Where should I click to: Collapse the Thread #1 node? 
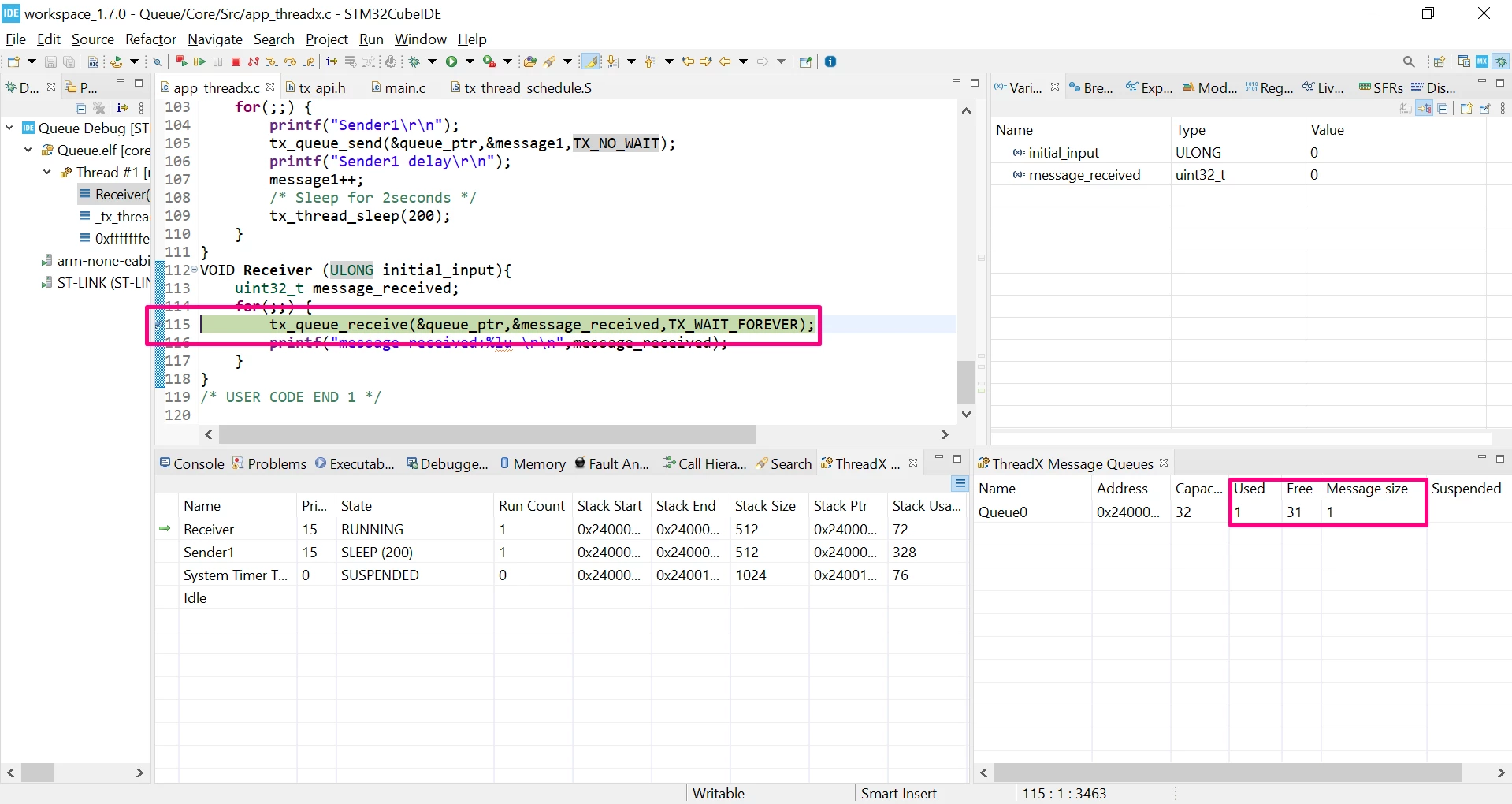47,172
